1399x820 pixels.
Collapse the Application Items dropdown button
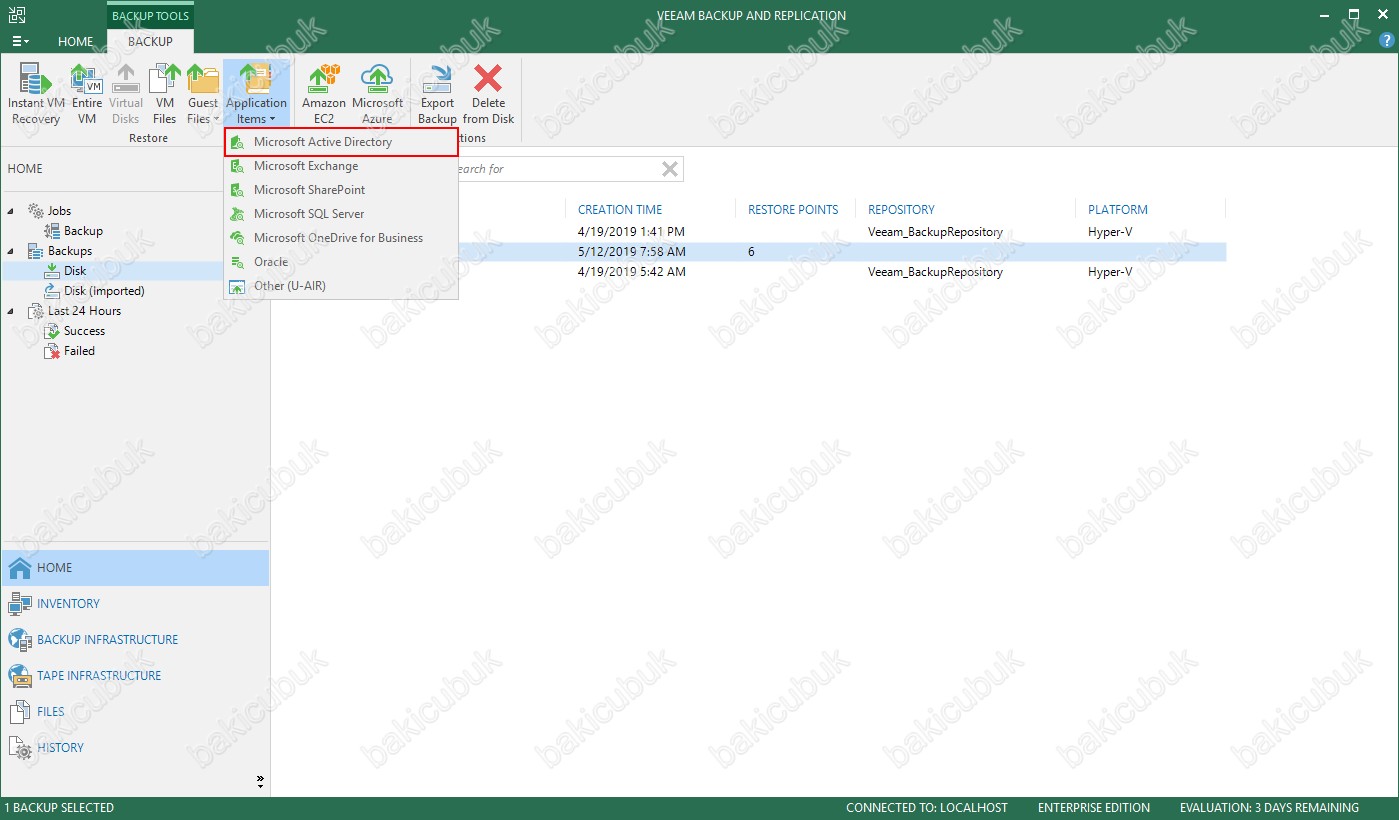256,95
